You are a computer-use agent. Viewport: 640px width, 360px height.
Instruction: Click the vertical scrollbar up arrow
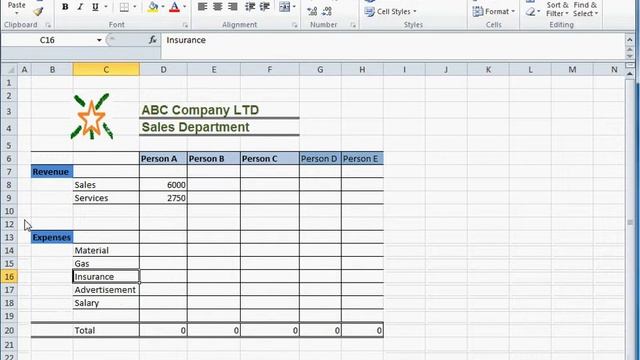(630, 74)
